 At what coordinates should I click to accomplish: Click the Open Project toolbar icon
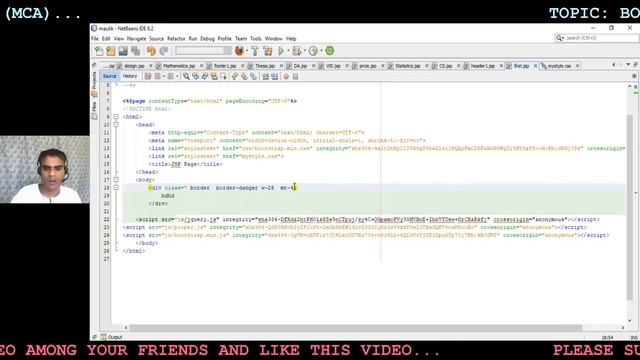[123, 51]
